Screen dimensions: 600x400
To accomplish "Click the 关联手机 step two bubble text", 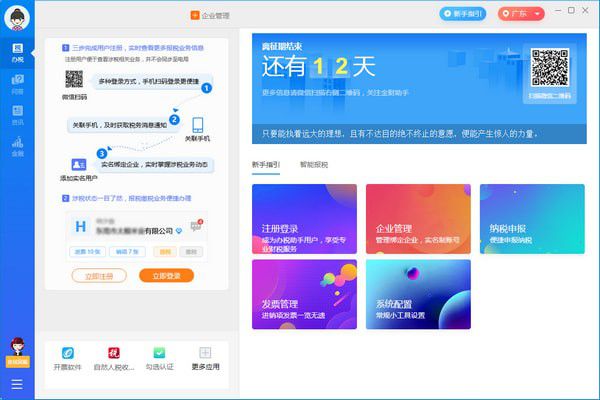I will 120,125.
